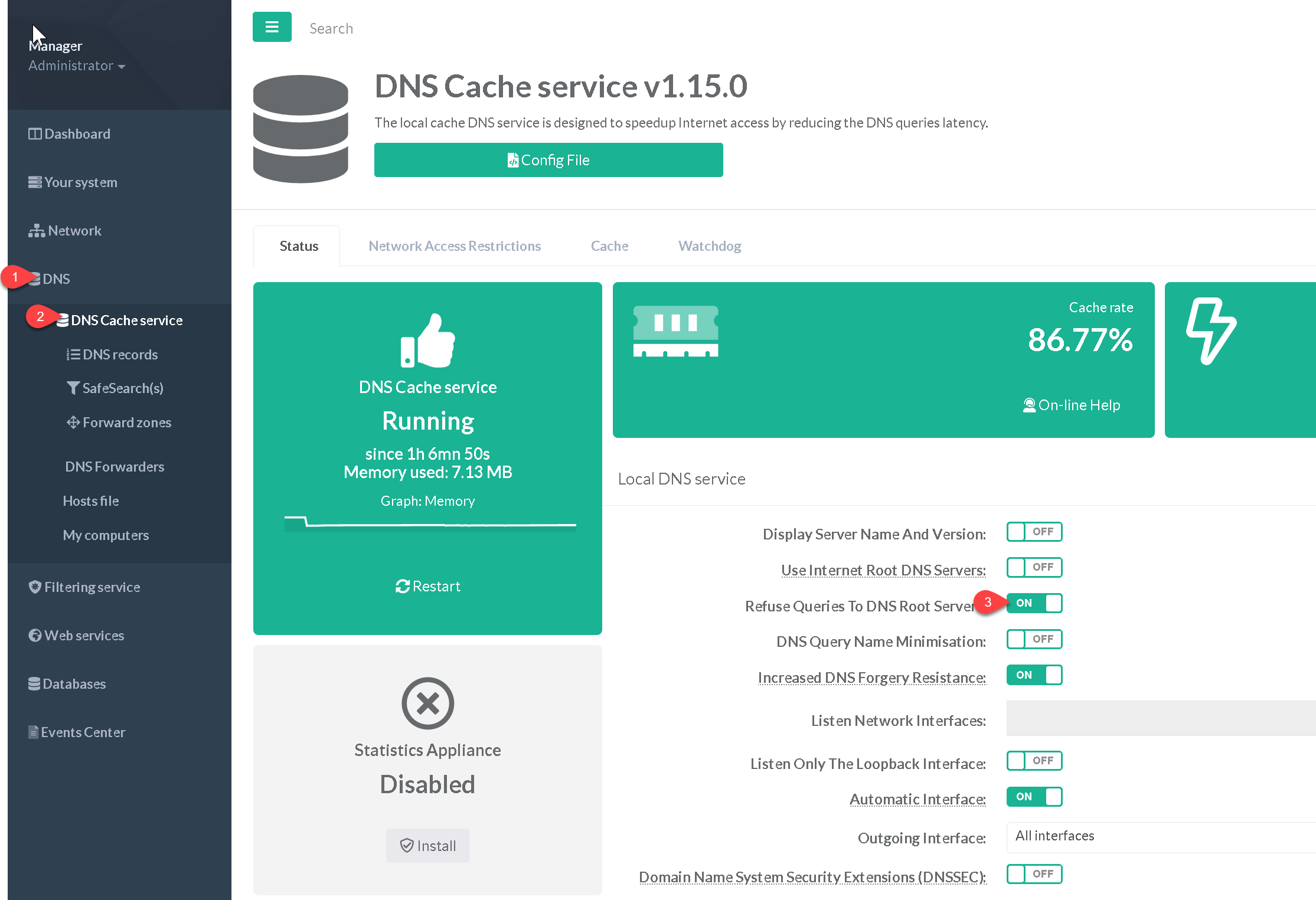The height and width of the screenshot is (900, 1316).
Task: Turn off Refuse Queries To DNS Root toggle
Action: click(x=1034, y=603)
